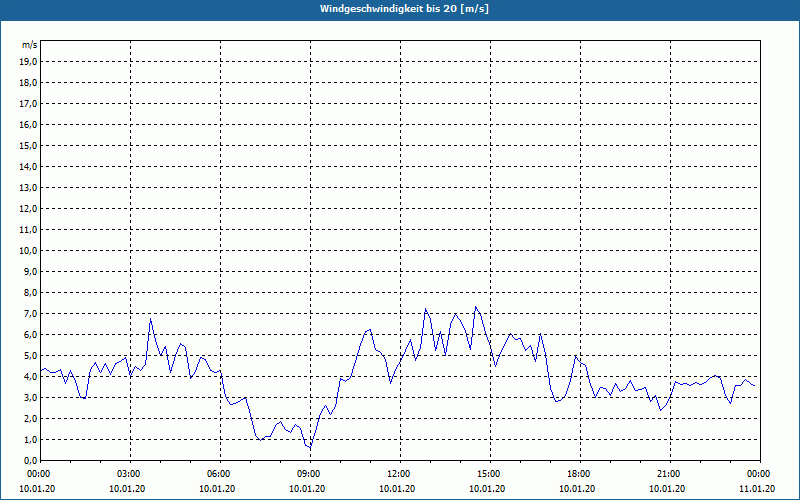The height and width of the screenshot is (500, 800).
Task: Select the "12,0" y-axis label
Action: (x=28, y=209)
